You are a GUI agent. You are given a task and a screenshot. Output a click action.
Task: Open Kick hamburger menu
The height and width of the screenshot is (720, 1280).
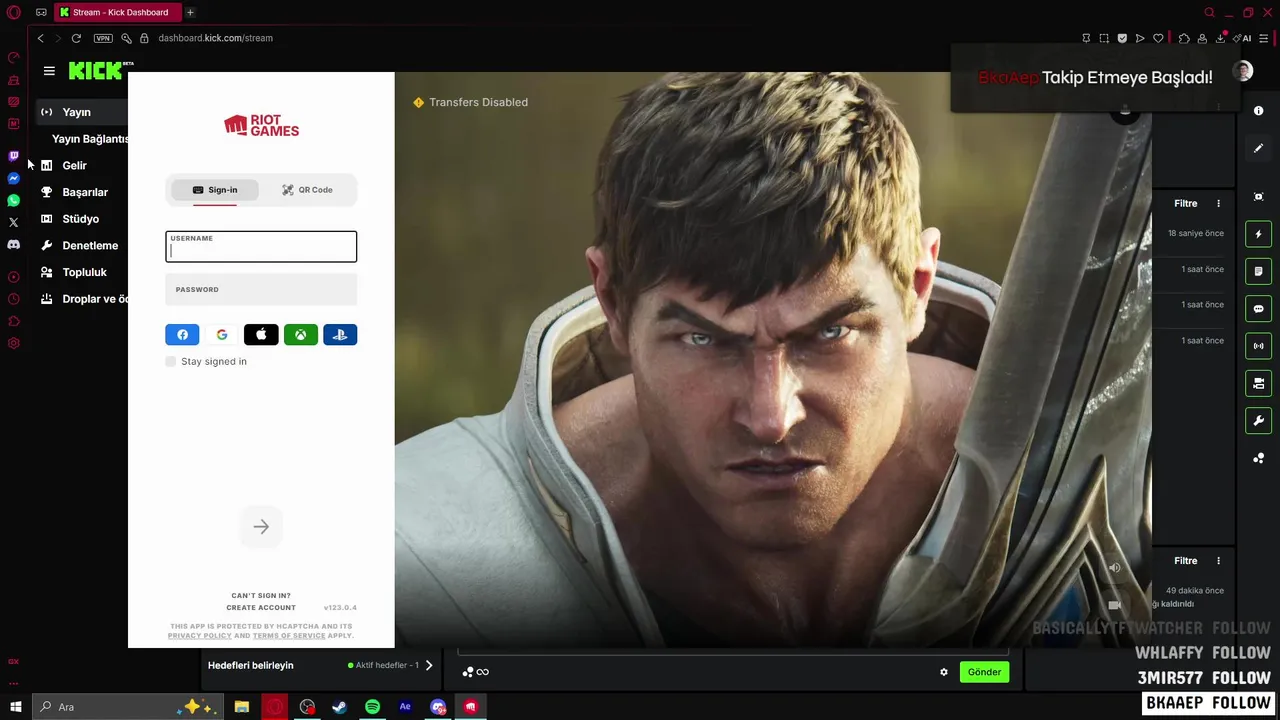pyautogui.click(x=49, y=71)
